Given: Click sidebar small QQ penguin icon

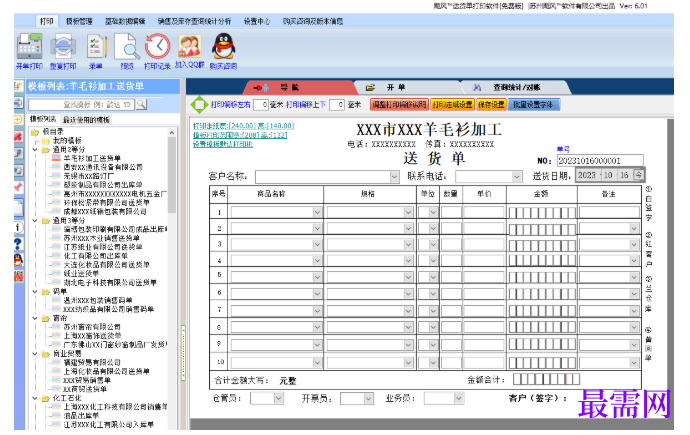Looking at the screenshot, I should tap(18, 260).
